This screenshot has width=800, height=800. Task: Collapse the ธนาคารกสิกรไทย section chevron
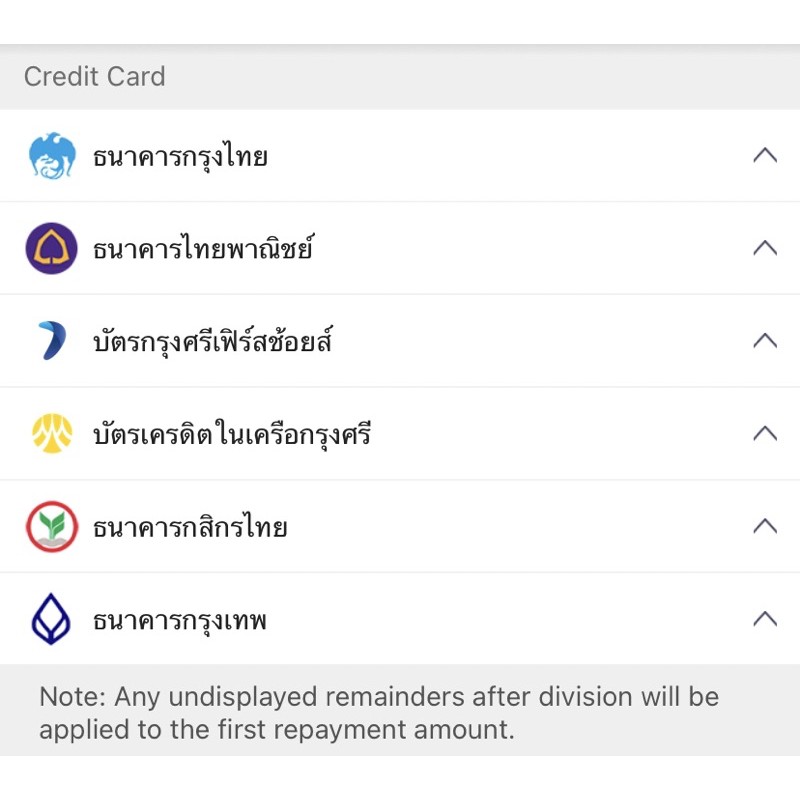tap(764, 526)
